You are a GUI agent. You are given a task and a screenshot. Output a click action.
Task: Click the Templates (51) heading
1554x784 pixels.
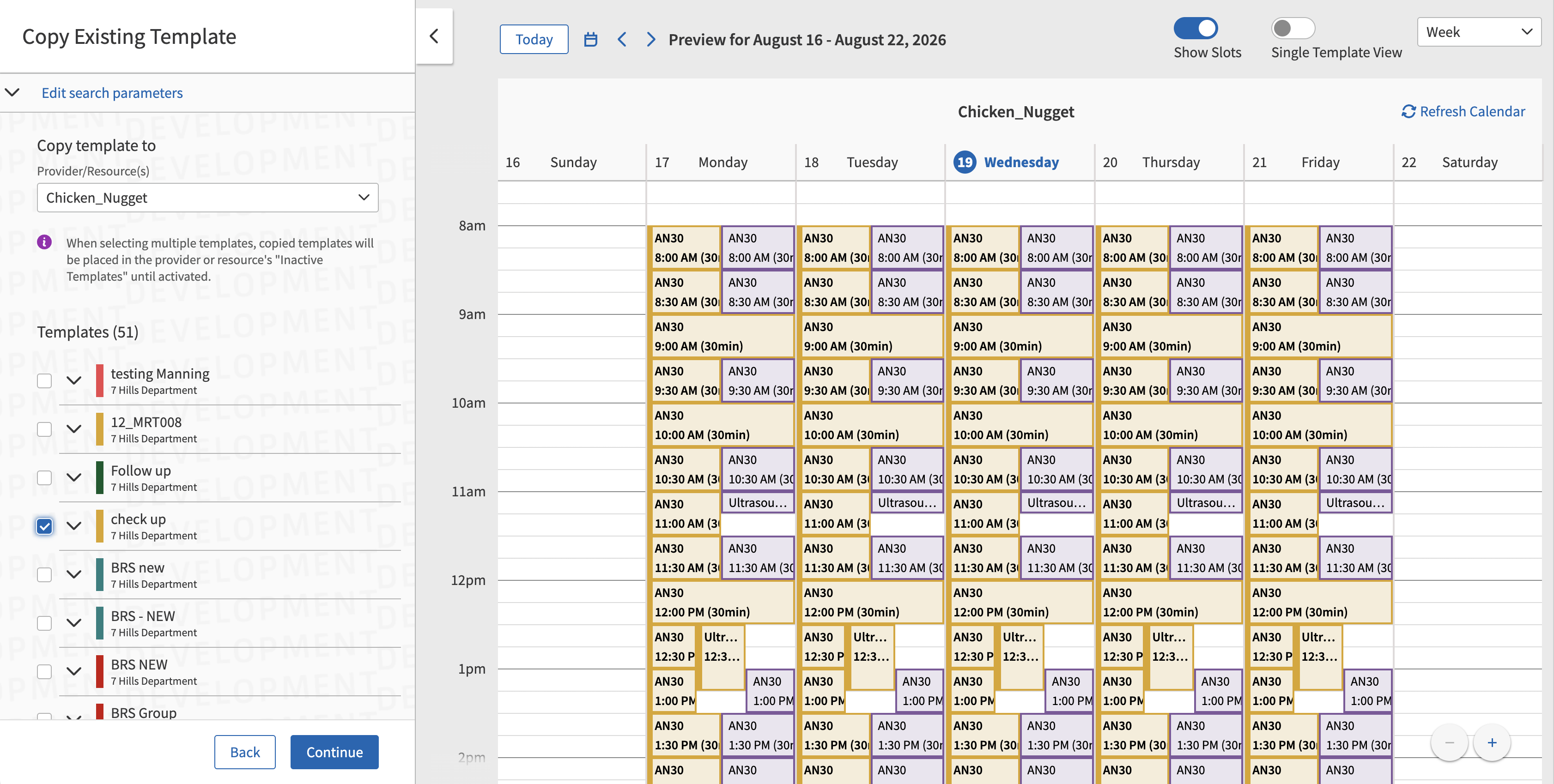coord(87,332)
